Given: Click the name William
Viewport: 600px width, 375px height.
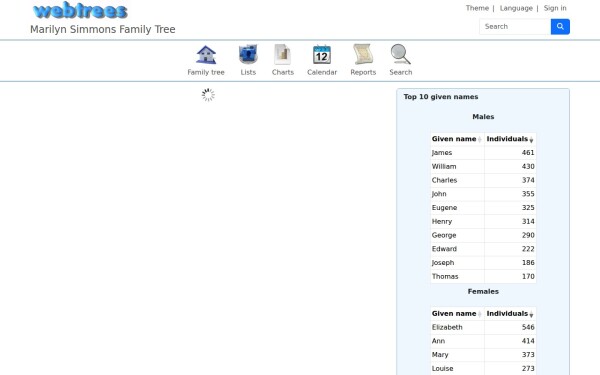Looking at the screenshot, I should (x=444, y=166).
